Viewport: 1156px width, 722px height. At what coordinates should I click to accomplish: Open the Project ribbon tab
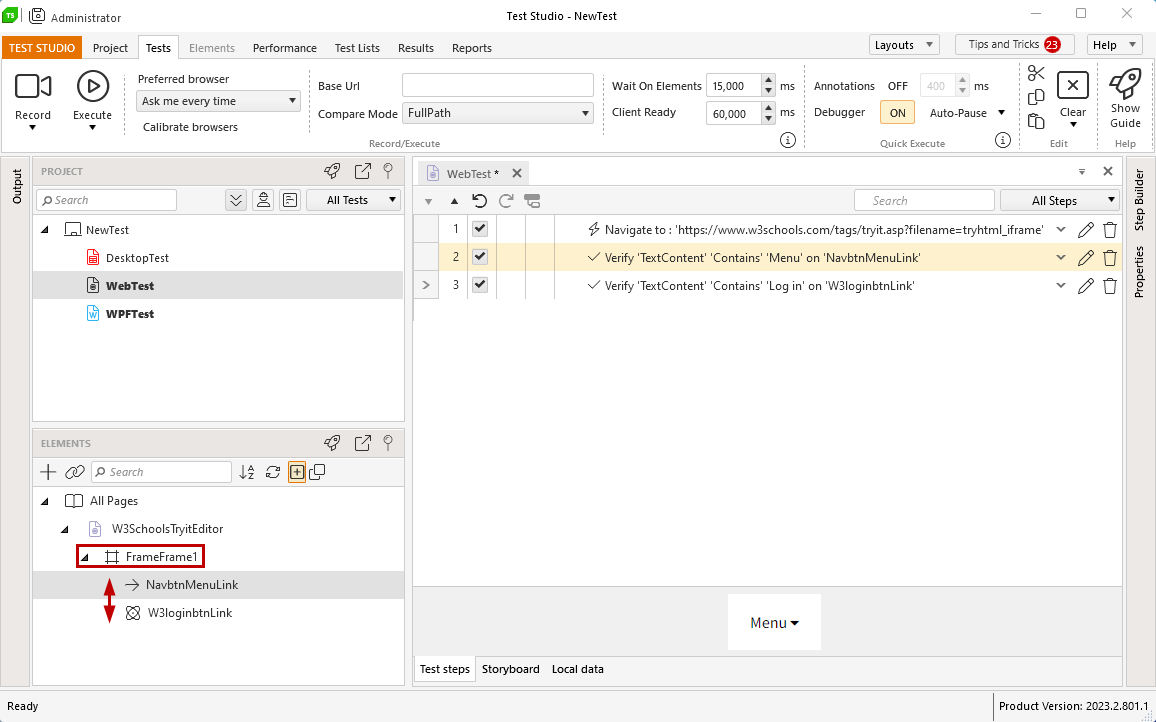(111, 48)
